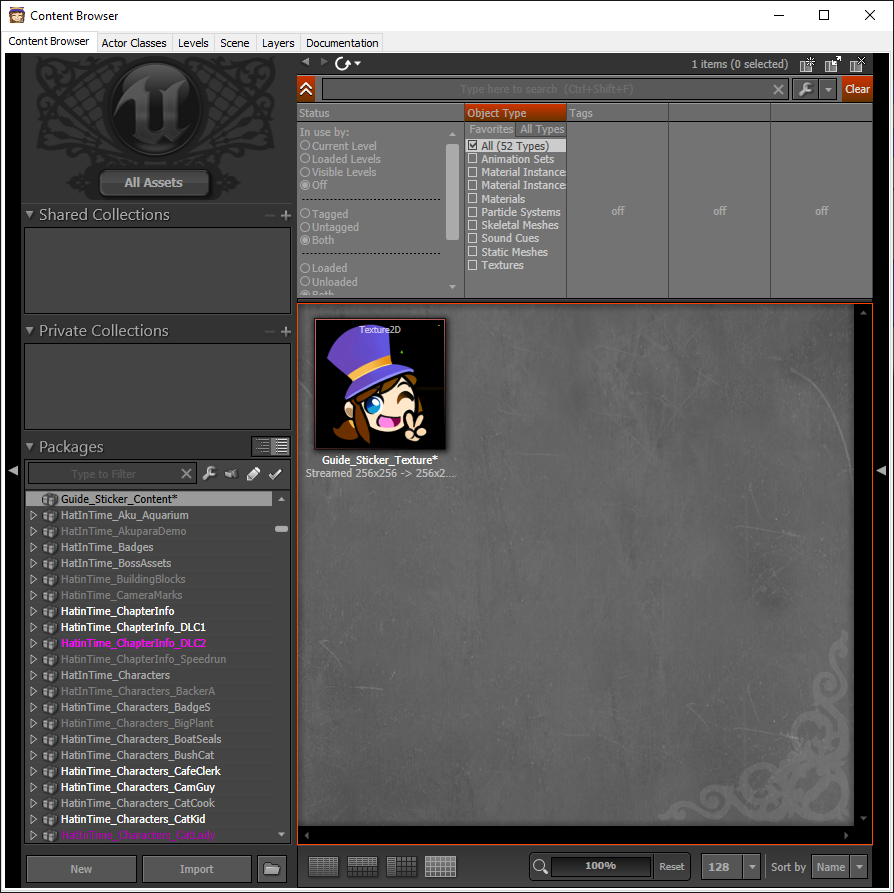Expand HatInTime_Aku_Aquarium package
This screenshot has height=893, width=894.
pyautogui.click(x=33, y=515)
